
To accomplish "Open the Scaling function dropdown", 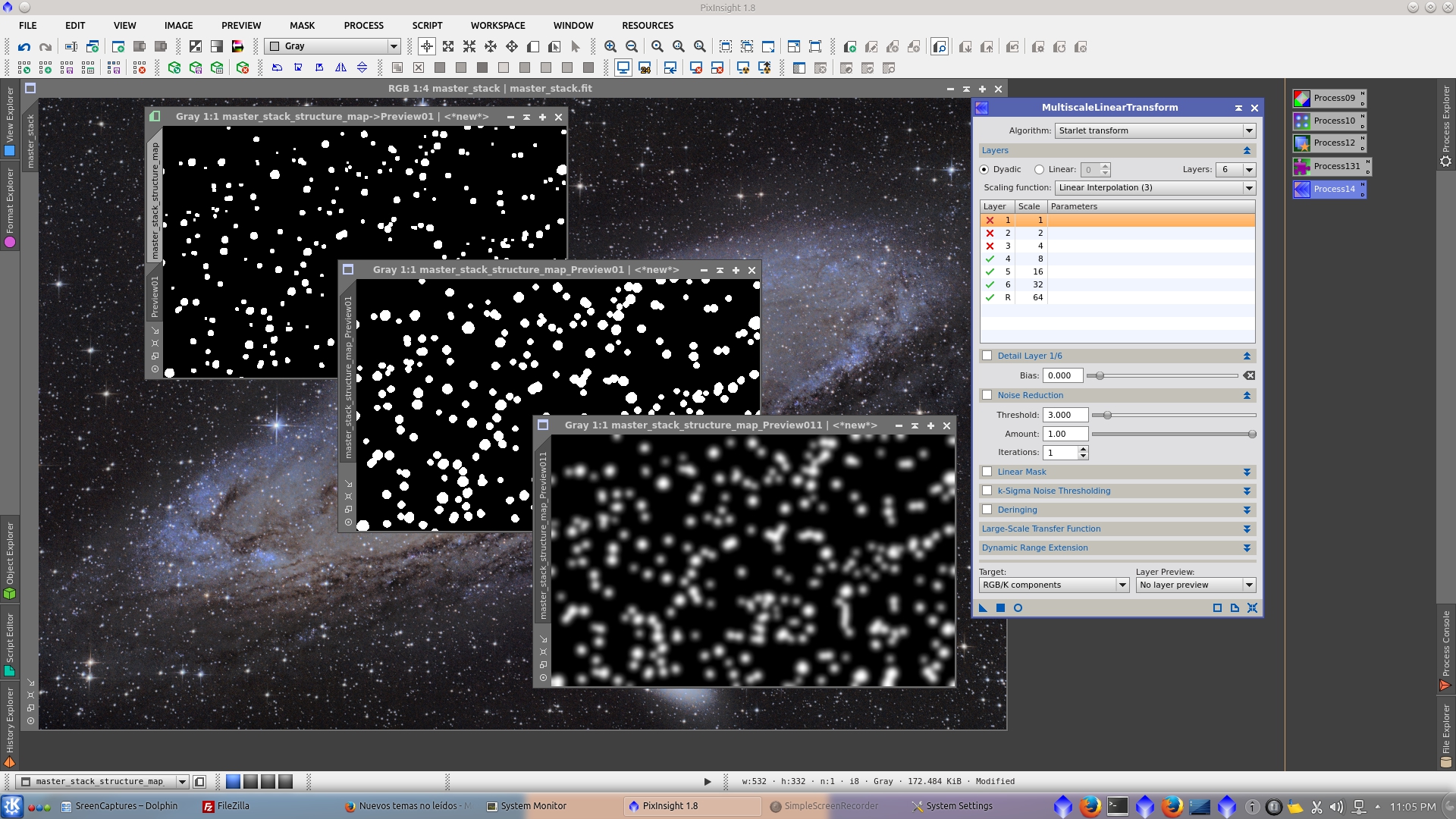I will pyautogui.click(x=1154, y=187).
